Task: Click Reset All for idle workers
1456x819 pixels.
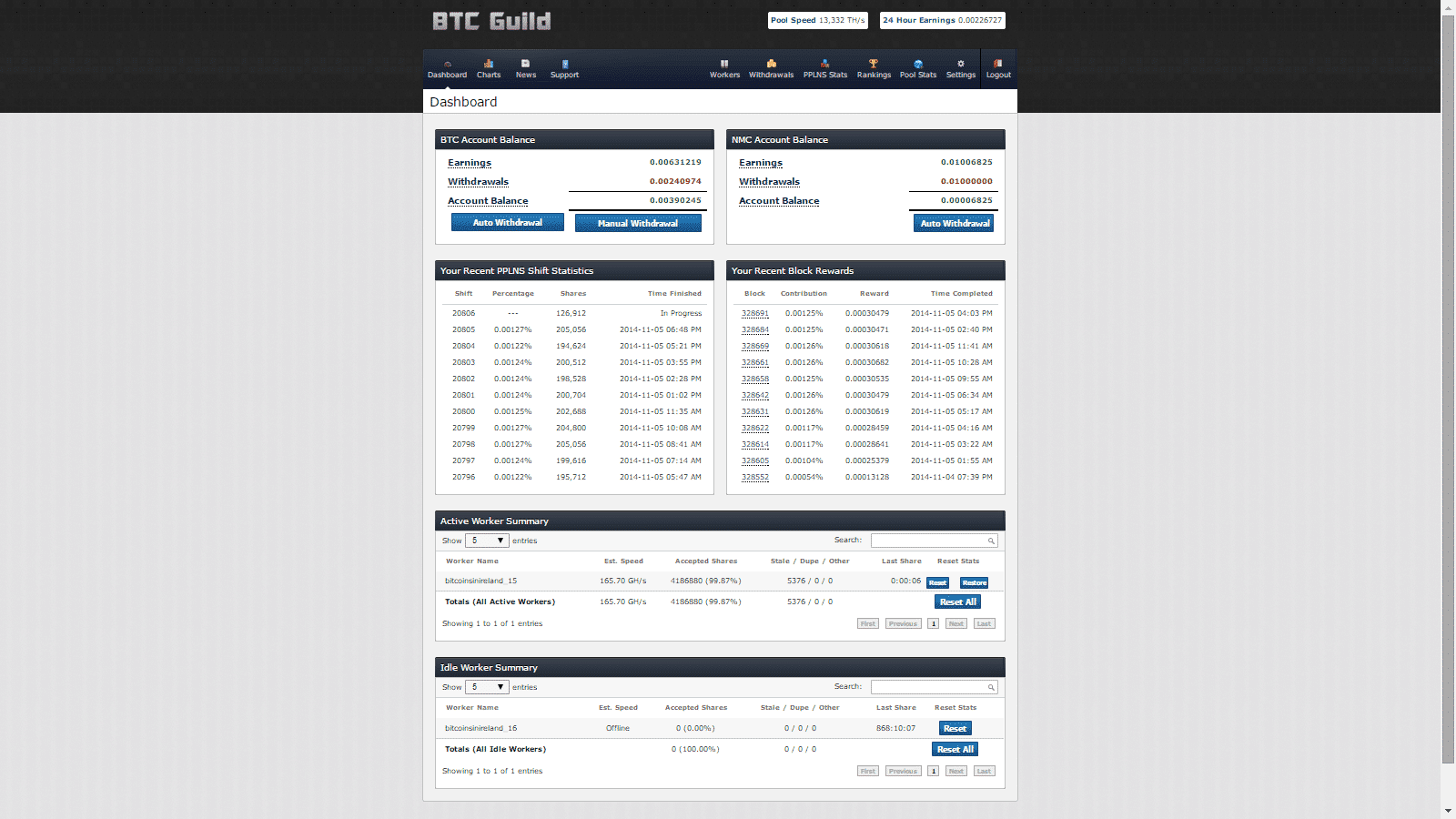Action: (955, 749)
